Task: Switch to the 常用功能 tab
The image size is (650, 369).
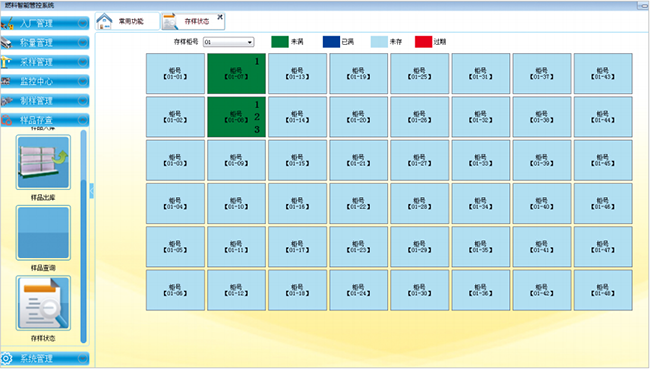Action: 128,21
